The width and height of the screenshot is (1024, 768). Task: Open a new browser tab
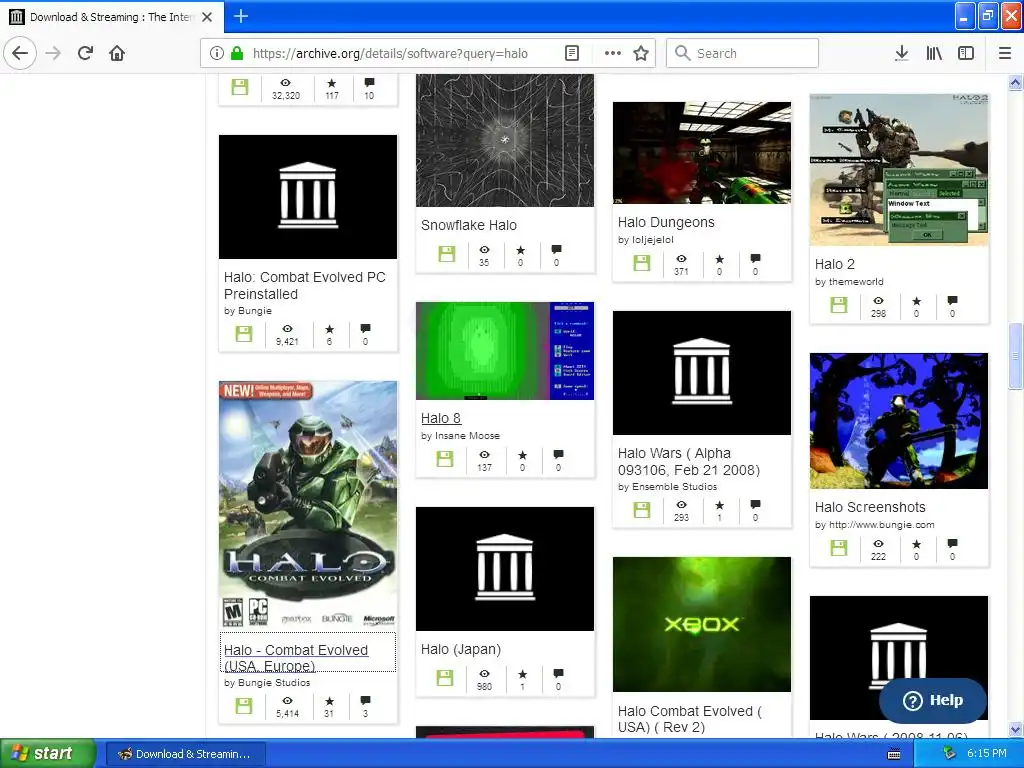[240, 16]
